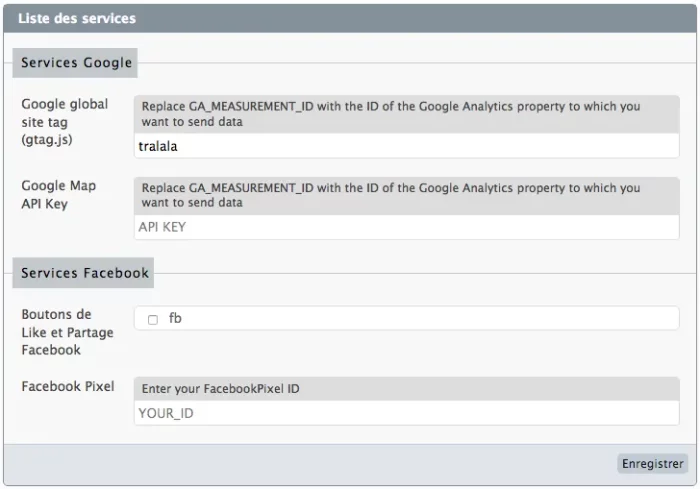Select the 'Services Google' section legend
The height and width of the screenshot is (489, 700).
point(75,63)
